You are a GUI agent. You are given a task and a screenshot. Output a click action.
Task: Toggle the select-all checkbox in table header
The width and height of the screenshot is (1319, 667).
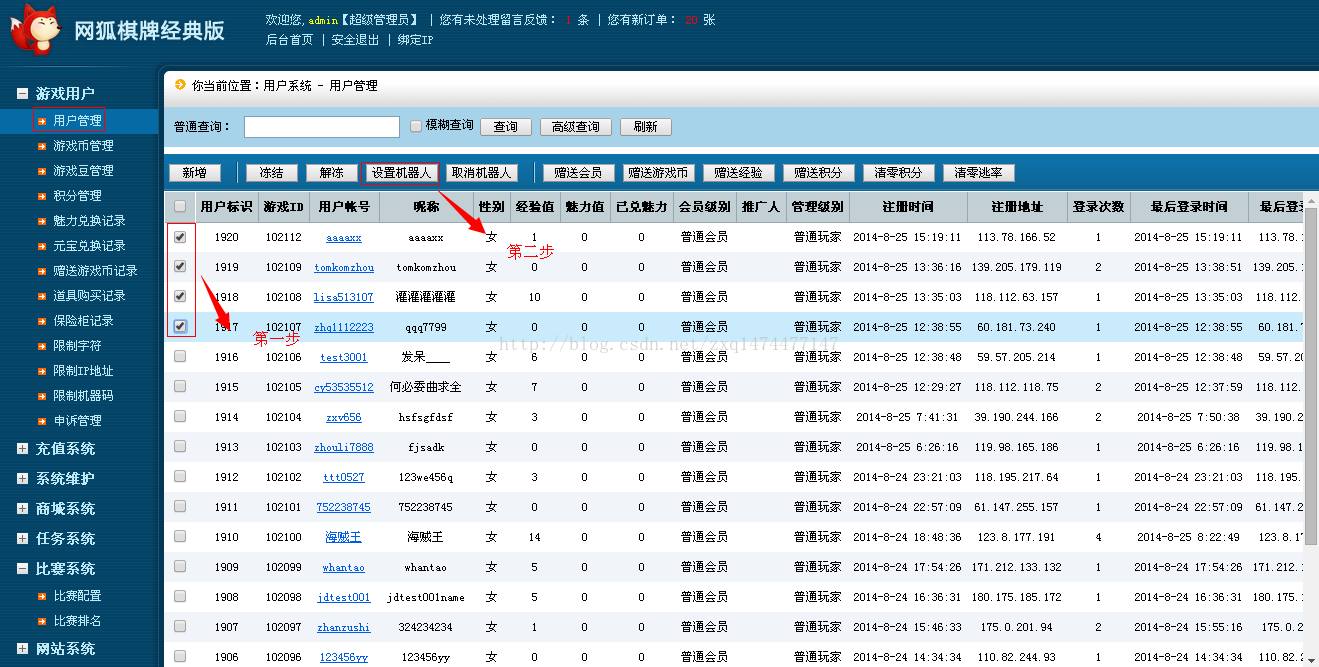[180, 207]
